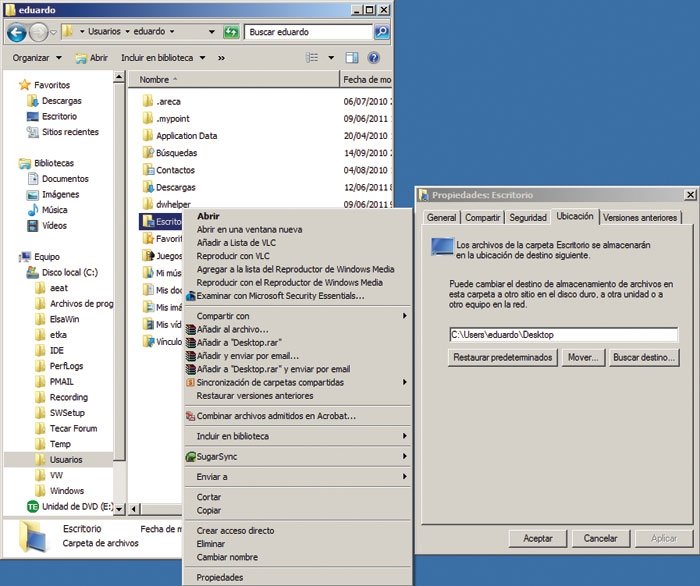This screenshot has width=700, height=586.
Task: Expand the address bar history dropdown
Action: pos(212,32)
